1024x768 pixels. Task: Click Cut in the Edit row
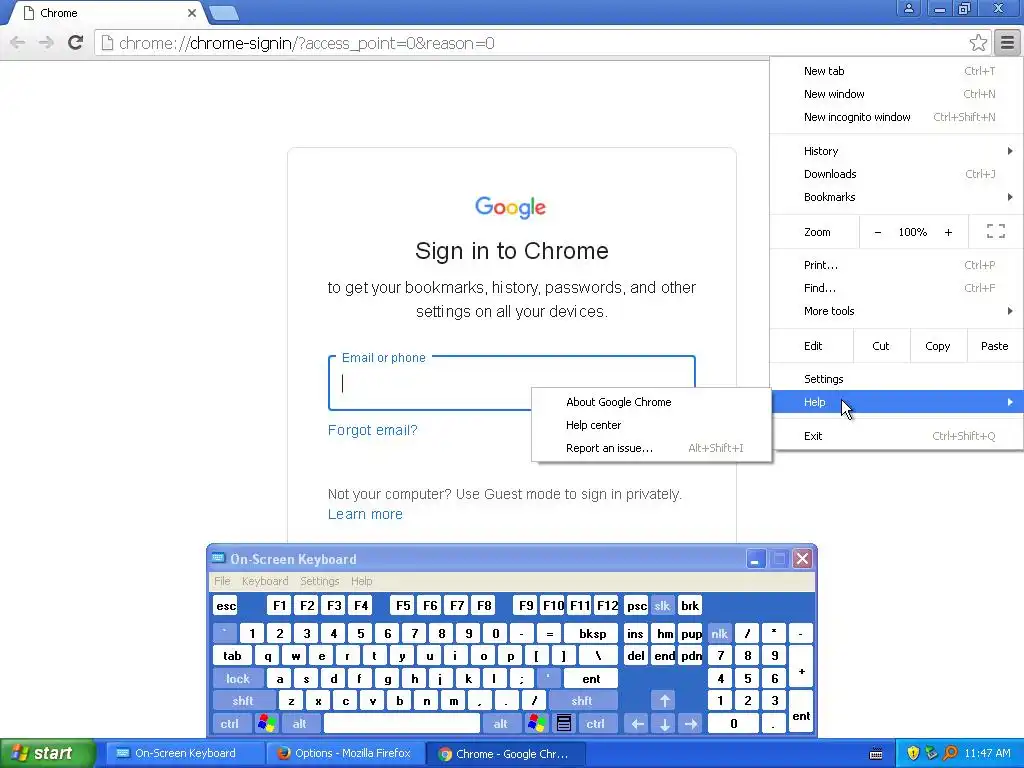point(880,346)
